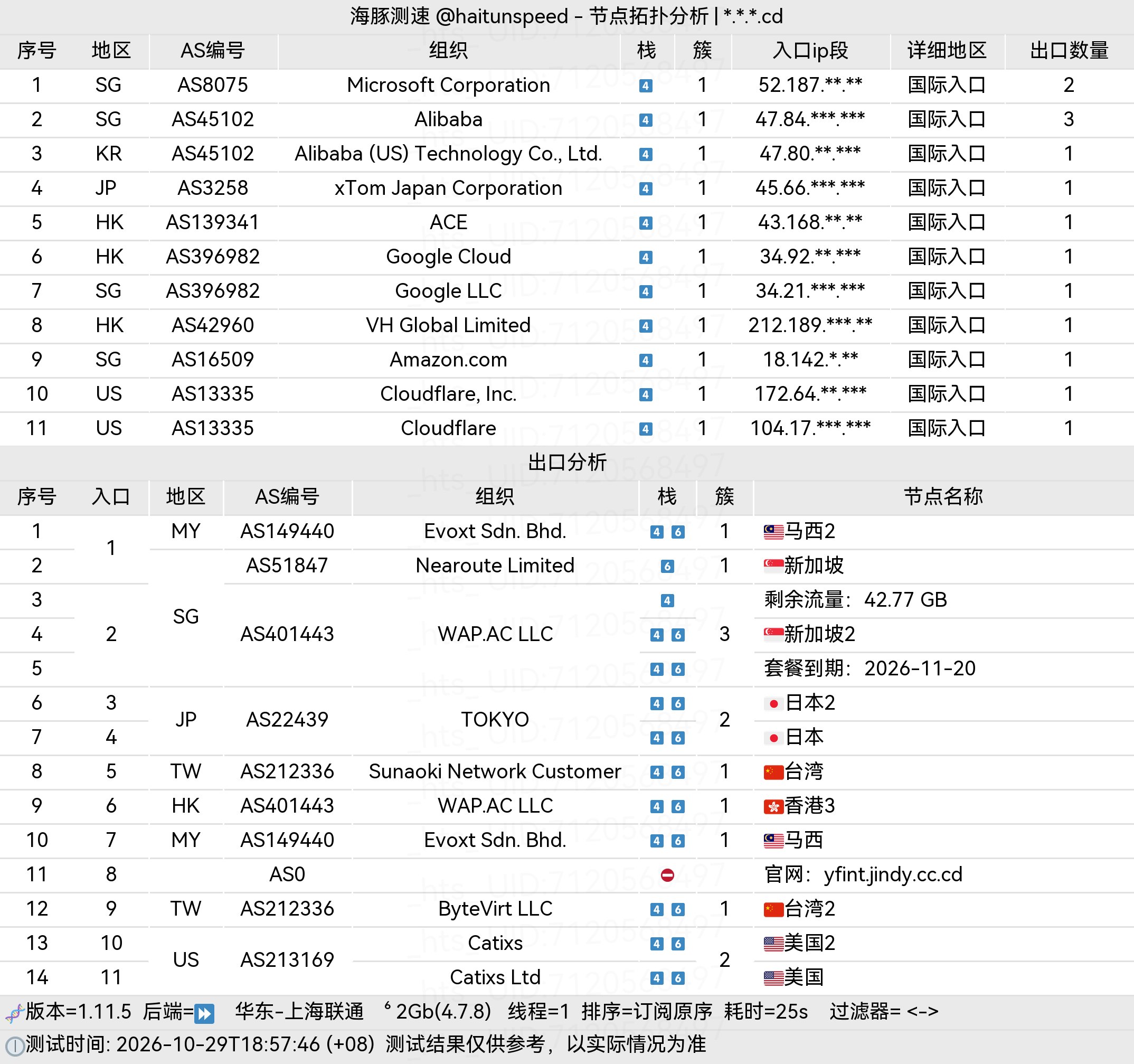The height and width of the screenshot is (1064, 1134).
Task: Click the IPv4 badge in the xTom Japan Corporation row
Action: click(x=645, y=189)
